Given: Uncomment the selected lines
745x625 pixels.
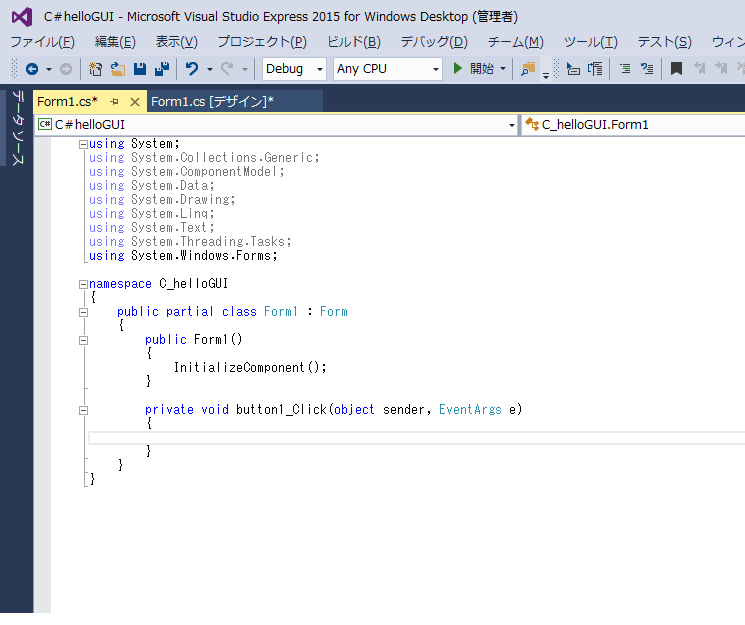Looking at the screenshot, I should (647, 69).
